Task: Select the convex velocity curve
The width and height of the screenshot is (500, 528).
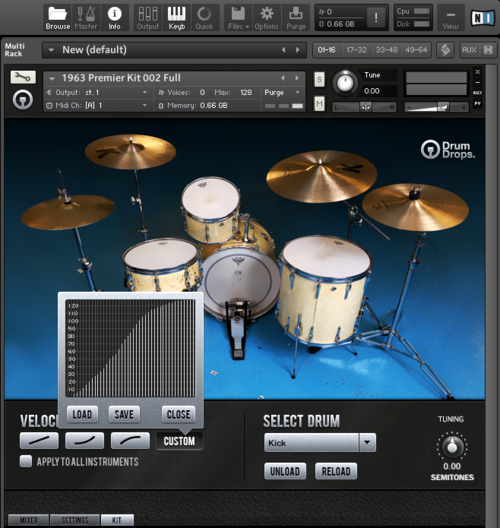Action: 130,440
